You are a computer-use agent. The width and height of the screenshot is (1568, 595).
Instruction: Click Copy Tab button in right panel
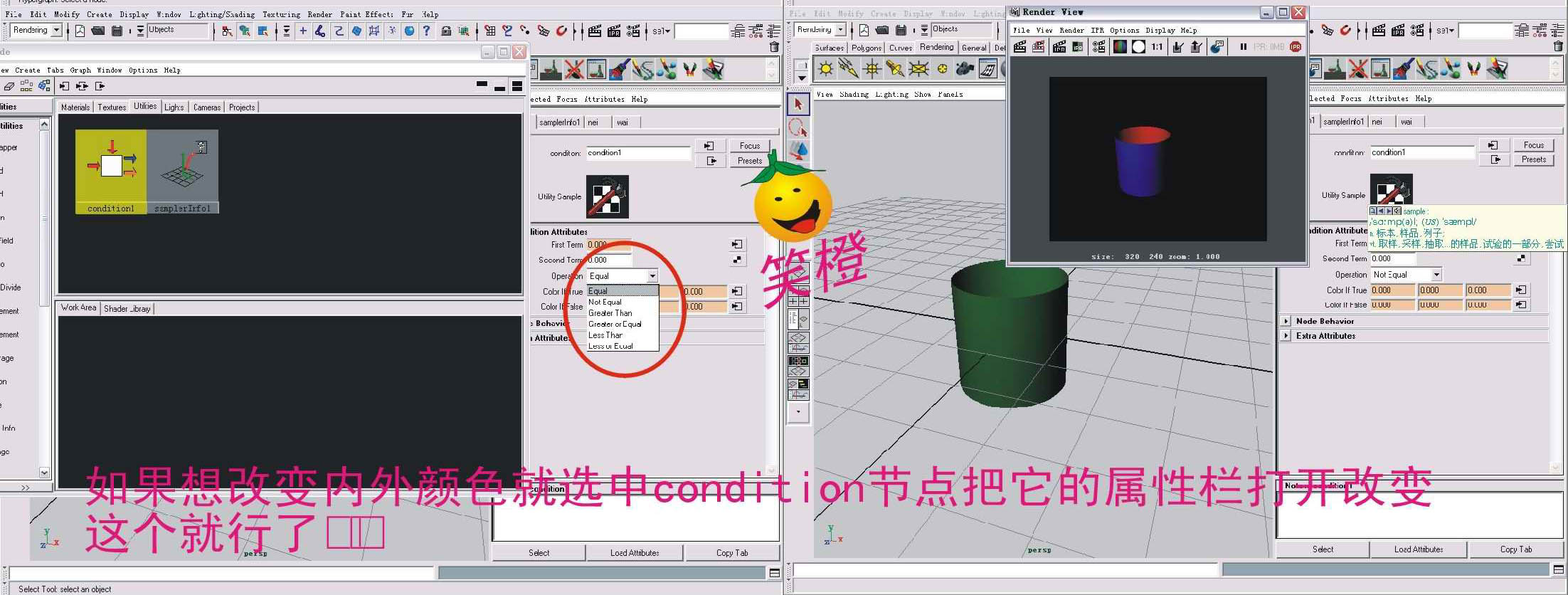point(1516,549)
